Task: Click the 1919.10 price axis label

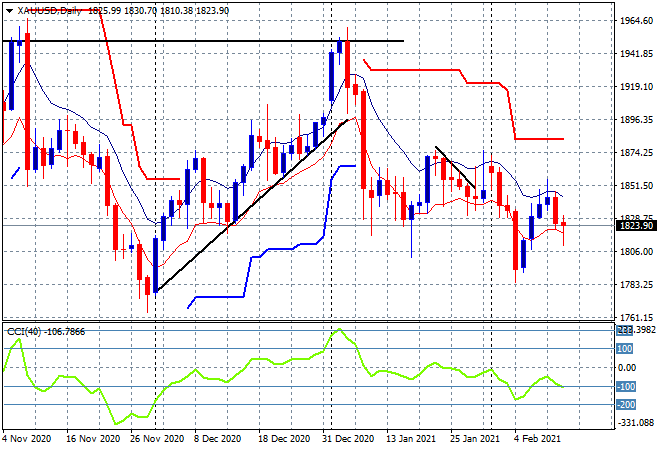Action: click(636, 87)
